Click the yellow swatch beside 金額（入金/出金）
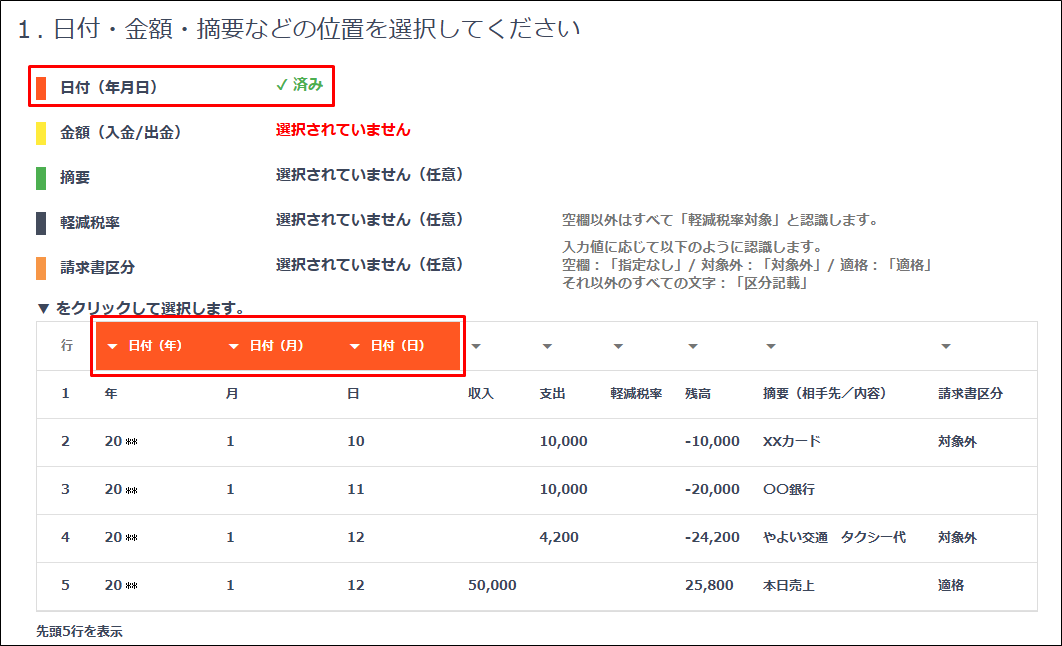The height and width of the screenshot is (646, 1062). click(41, 133)
